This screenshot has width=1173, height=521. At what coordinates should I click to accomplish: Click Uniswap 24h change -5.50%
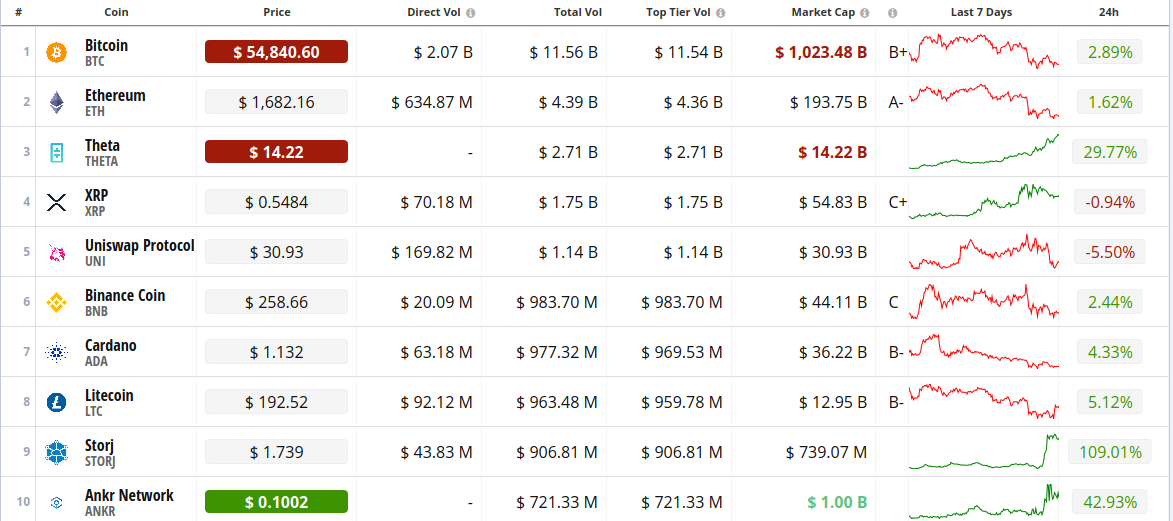pos(1109,252)
